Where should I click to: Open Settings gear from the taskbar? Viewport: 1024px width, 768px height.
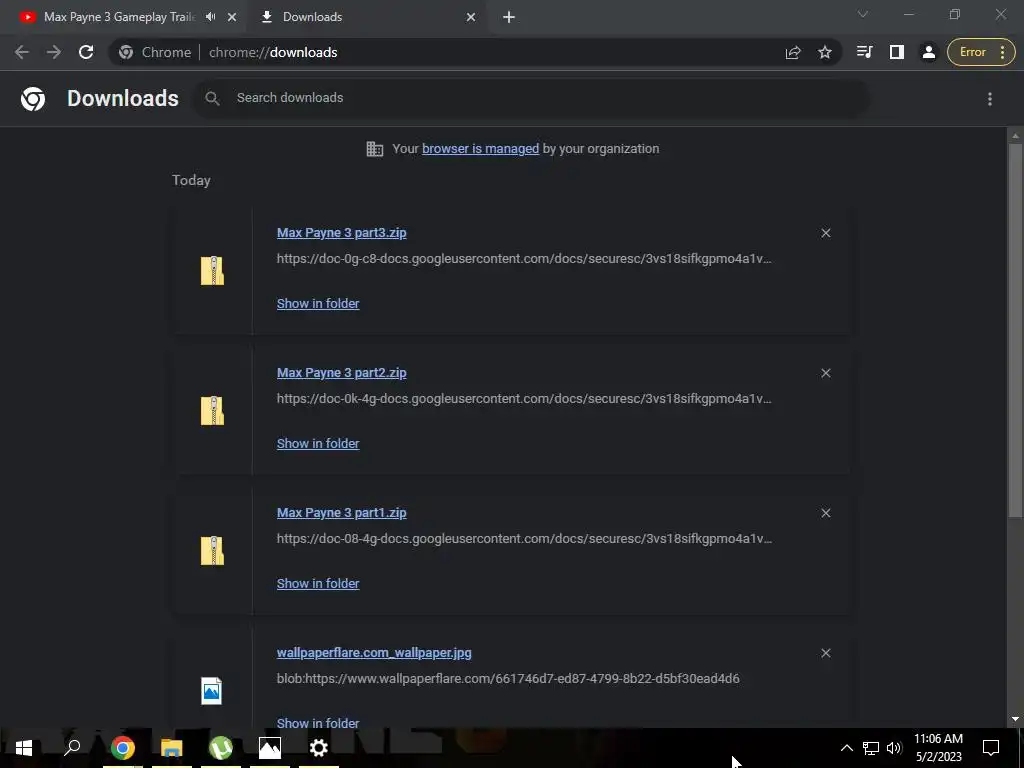pyautogui.click(x=319, y=748)
